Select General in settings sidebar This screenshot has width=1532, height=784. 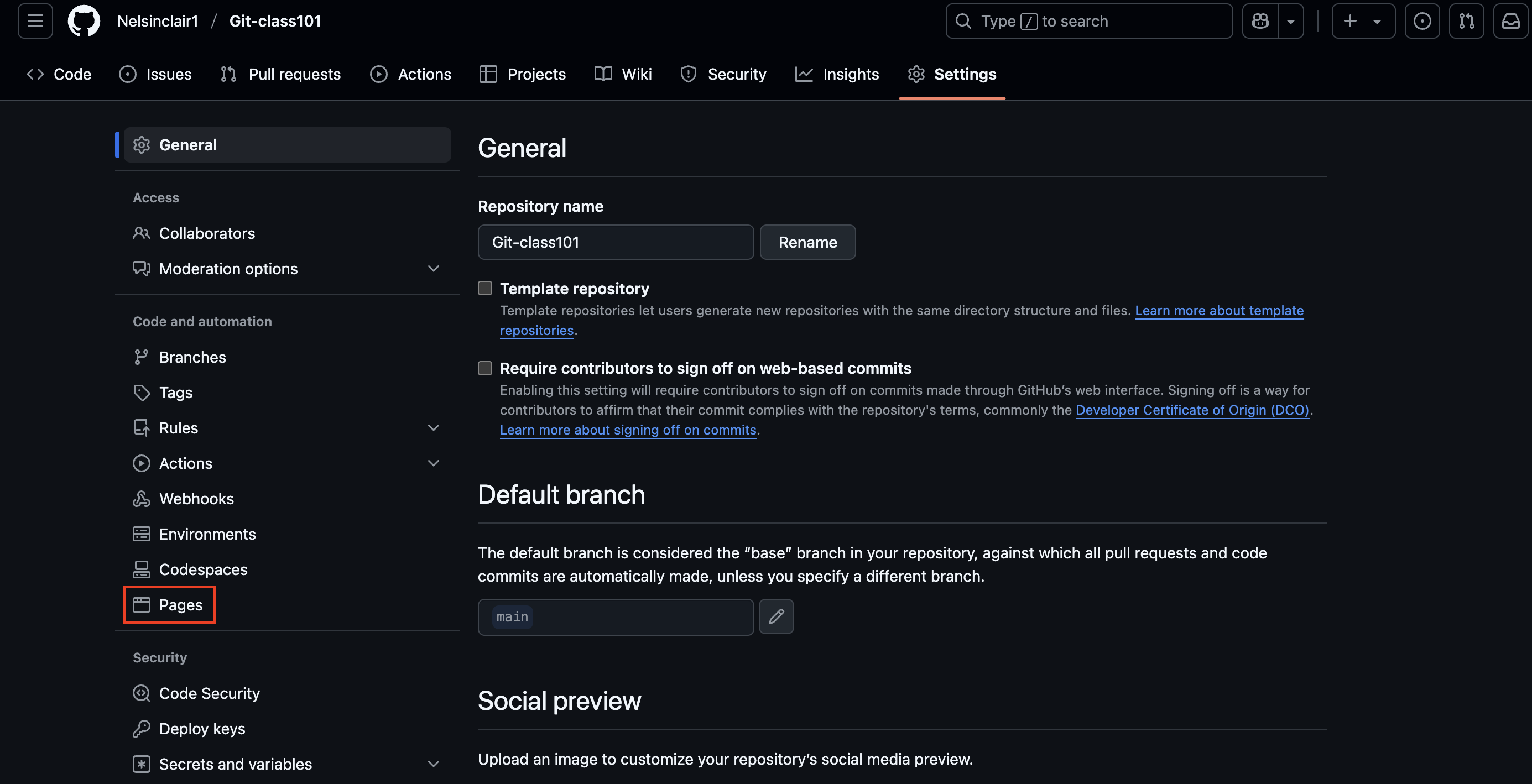coord(287,144)
